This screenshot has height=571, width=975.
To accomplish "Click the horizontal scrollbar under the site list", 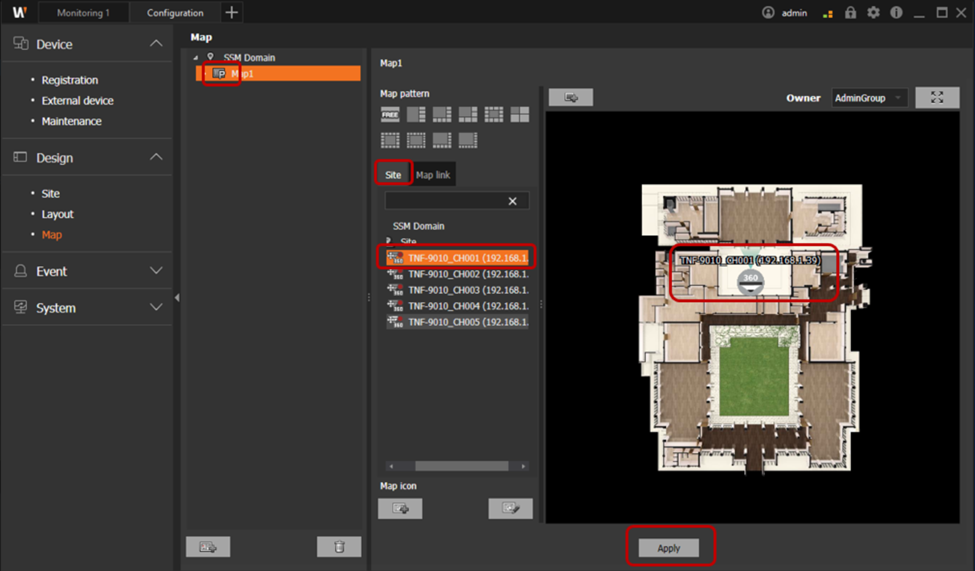I will 461,466.
